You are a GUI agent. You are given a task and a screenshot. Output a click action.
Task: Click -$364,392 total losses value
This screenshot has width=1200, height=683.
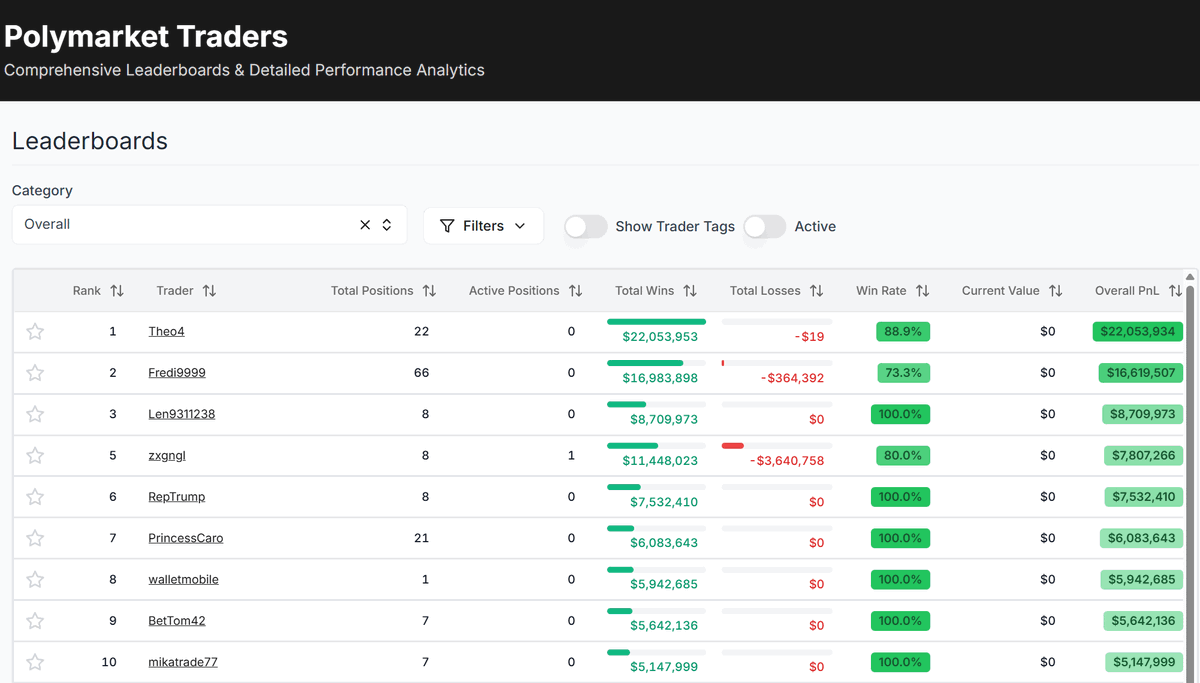(792, 378)
